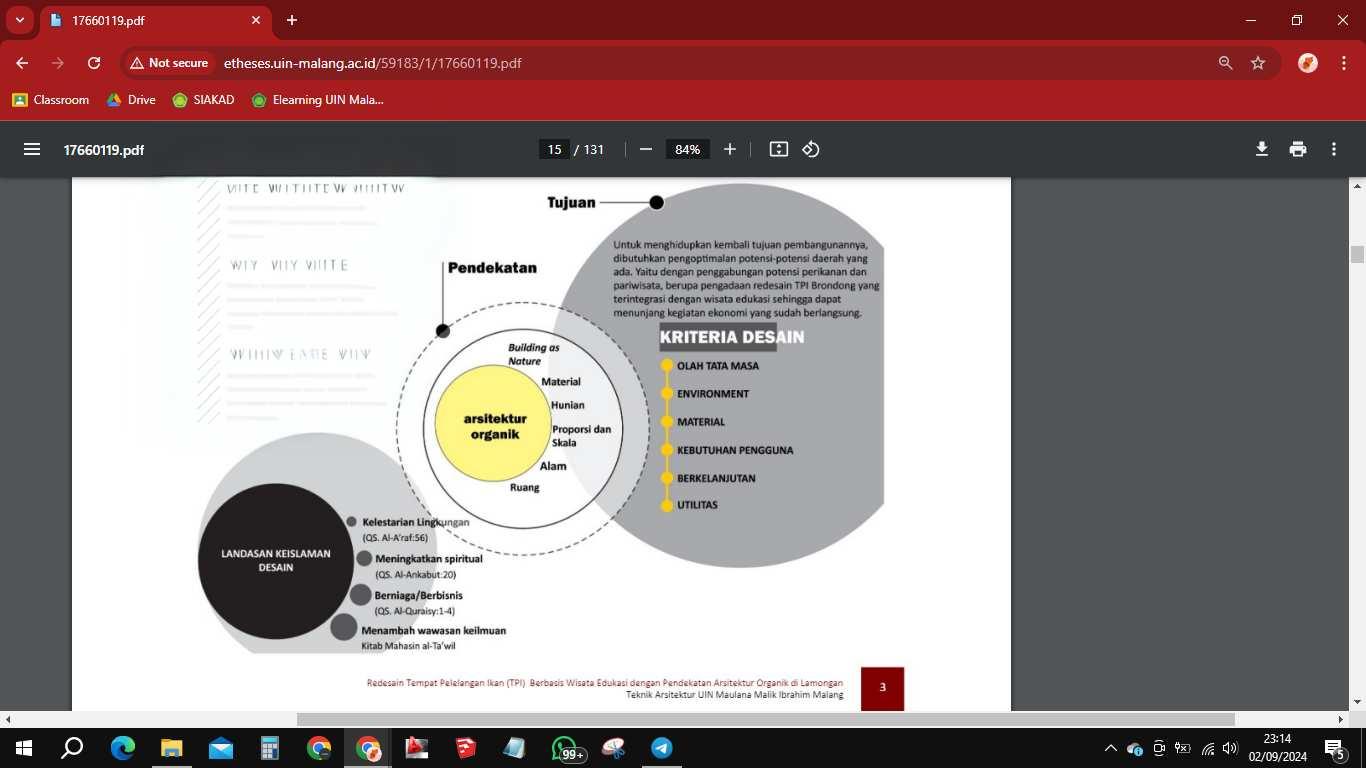This screenshot has height=768, width=1366.
Task: Expand the tab search dropdown
Action: coord(19,20)
